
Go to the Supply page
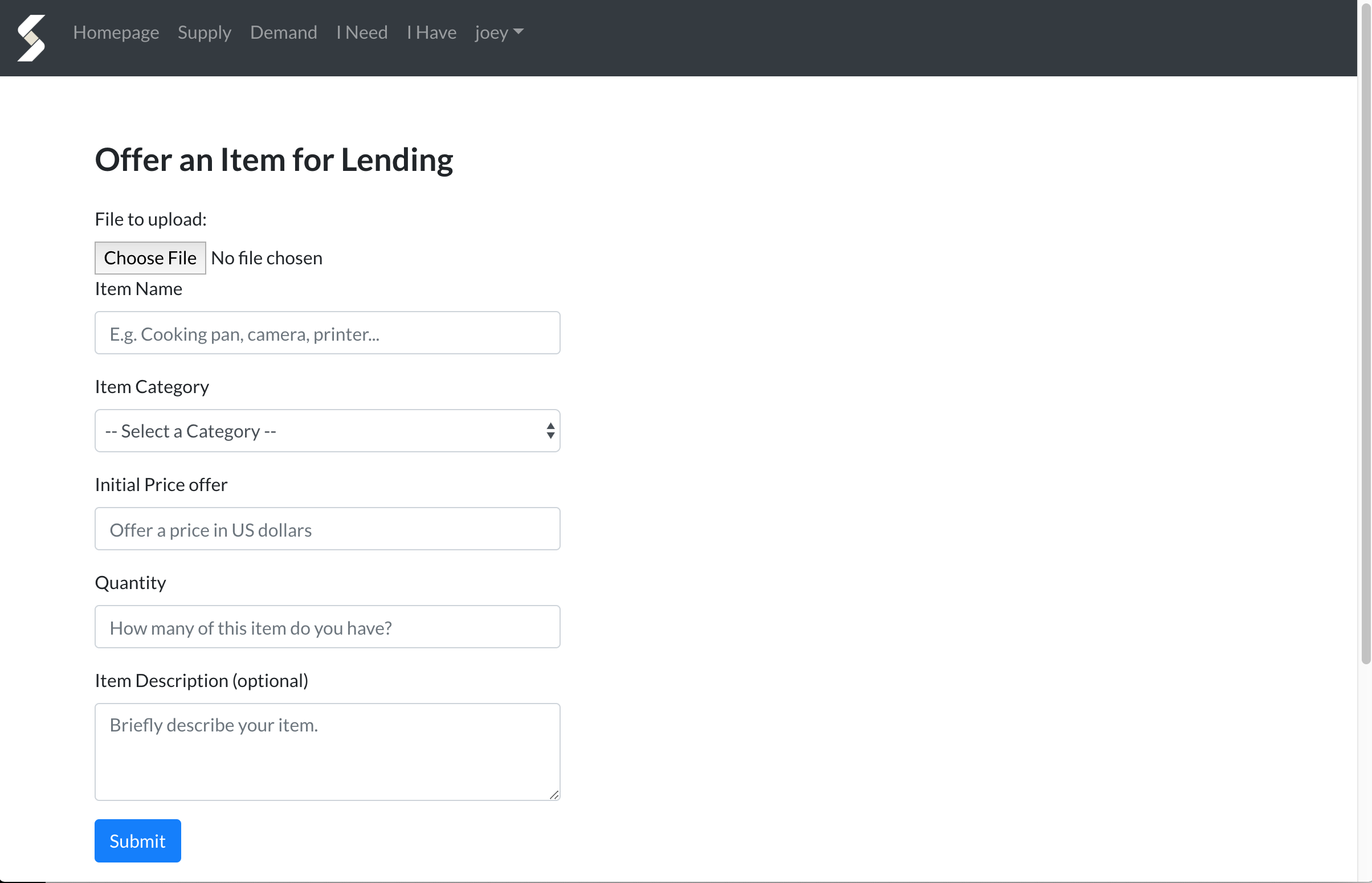click(x=204, y=32)
